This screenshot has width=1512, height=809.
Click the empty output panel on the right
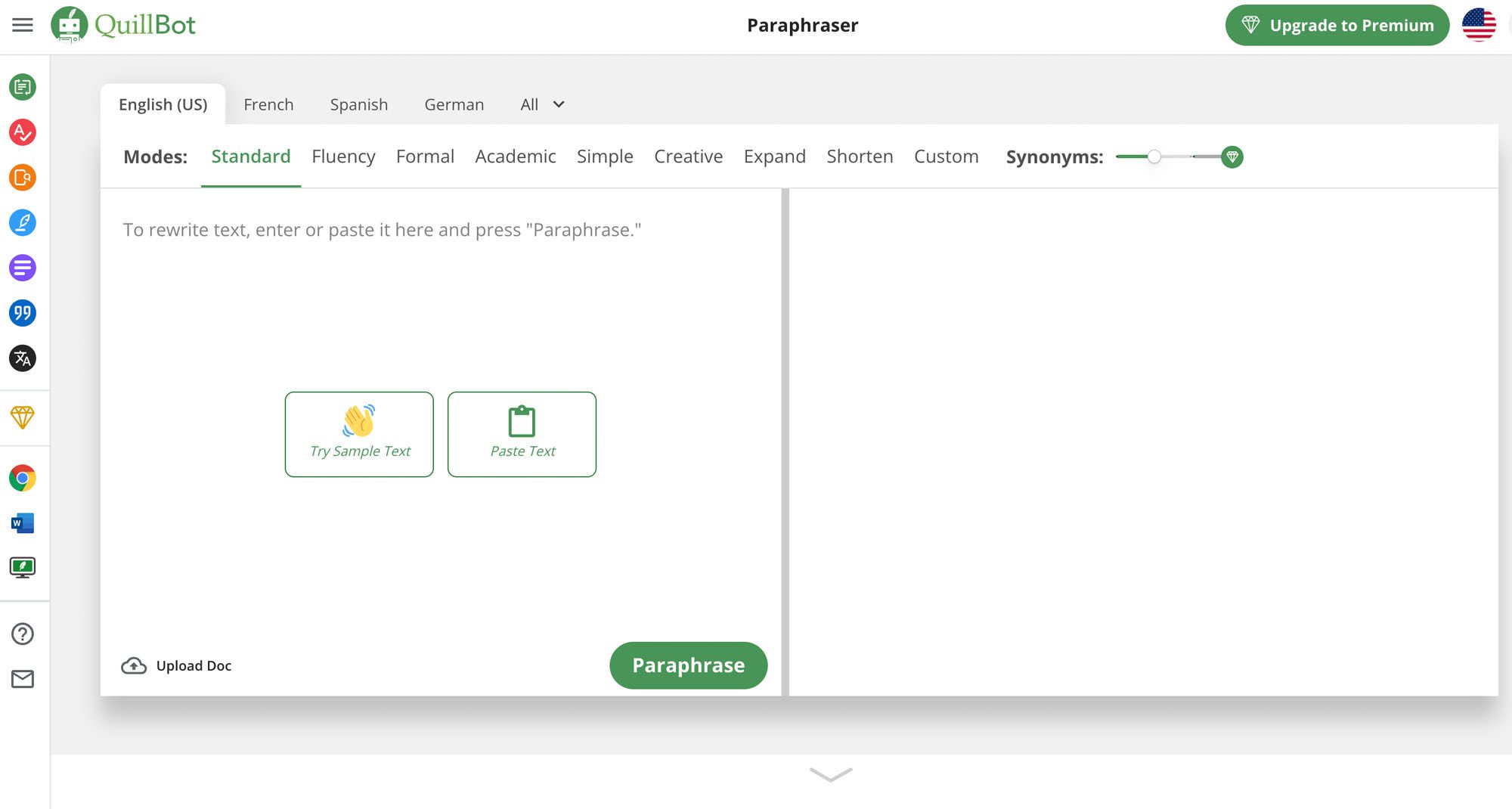[x=1144, y=442]
